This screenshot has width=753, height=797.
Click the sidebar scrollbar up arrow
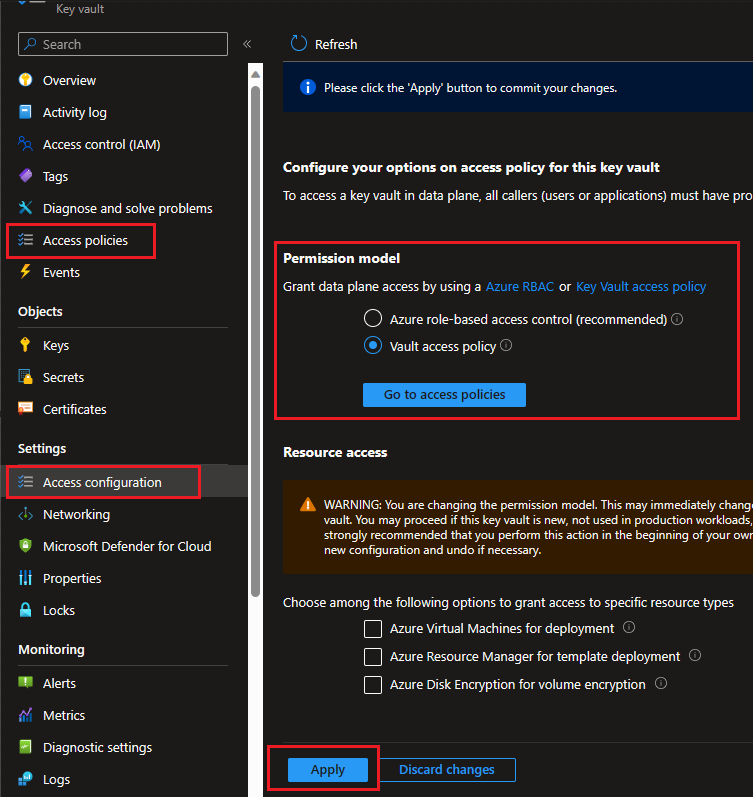coord(256,75)
